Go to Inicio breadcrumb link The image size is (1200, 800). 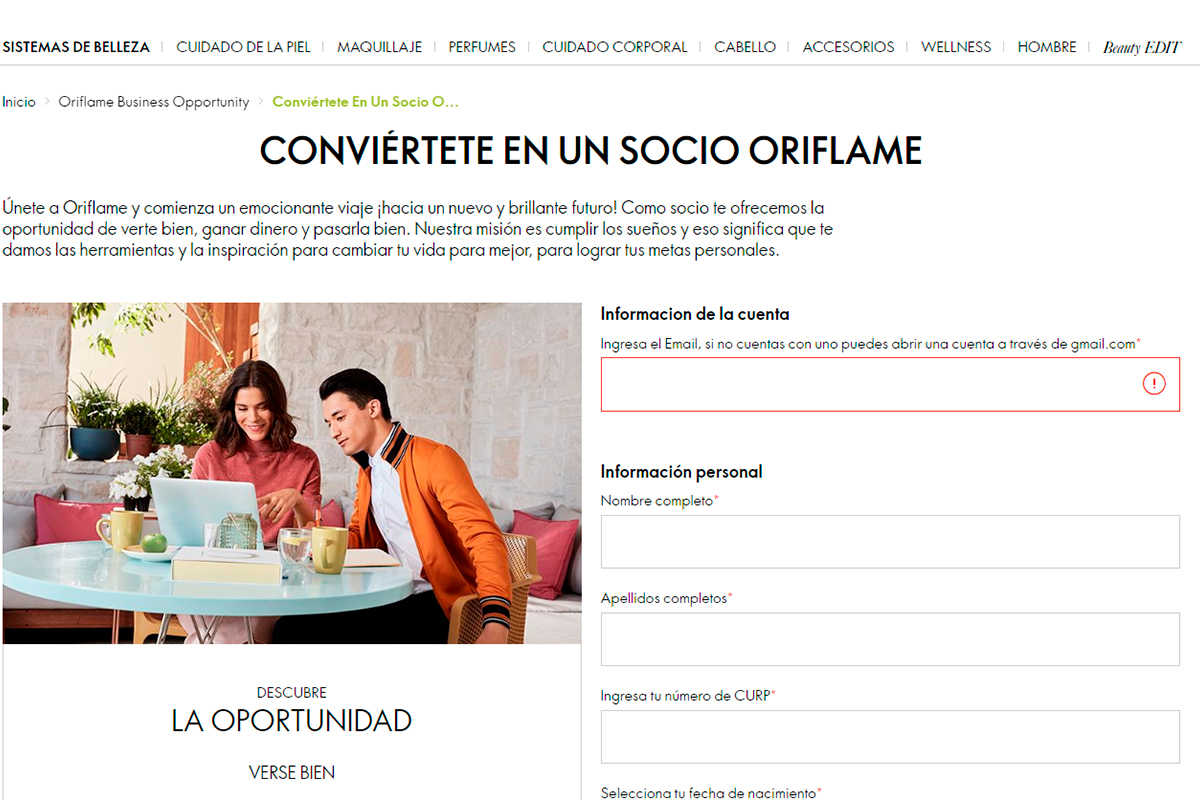click(19, 102)
